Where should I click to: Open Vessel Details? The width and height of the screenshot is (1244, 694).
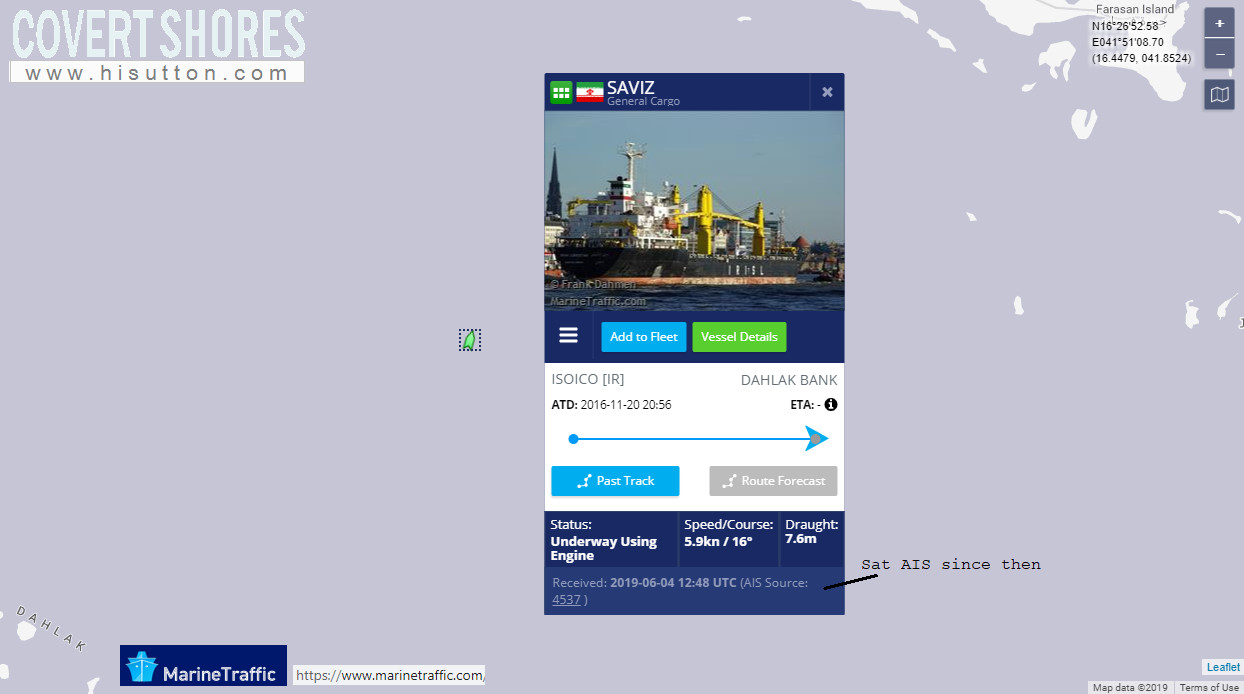click(739, 337)
